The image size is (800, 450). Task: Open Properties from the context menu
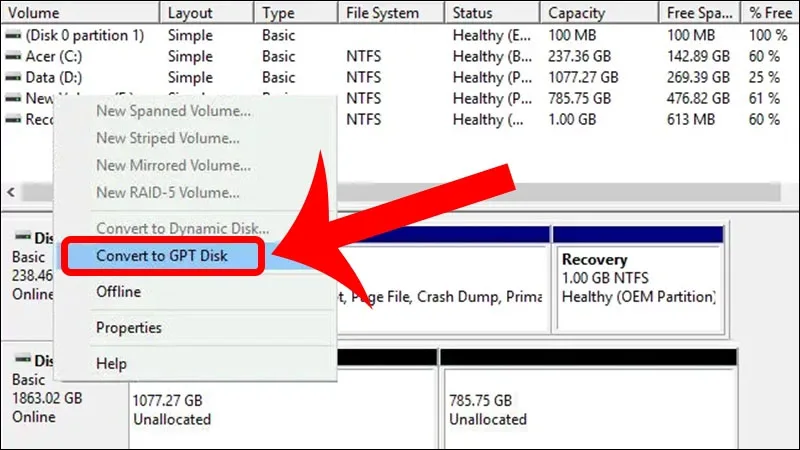click(x=129, y=328)
